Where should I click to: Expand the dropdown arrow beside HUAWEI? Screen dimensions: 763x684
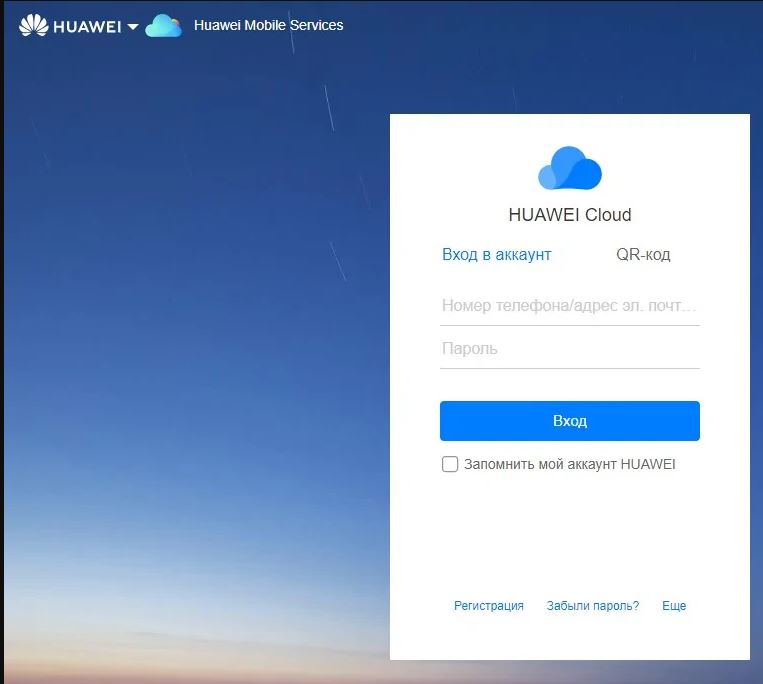133,26
